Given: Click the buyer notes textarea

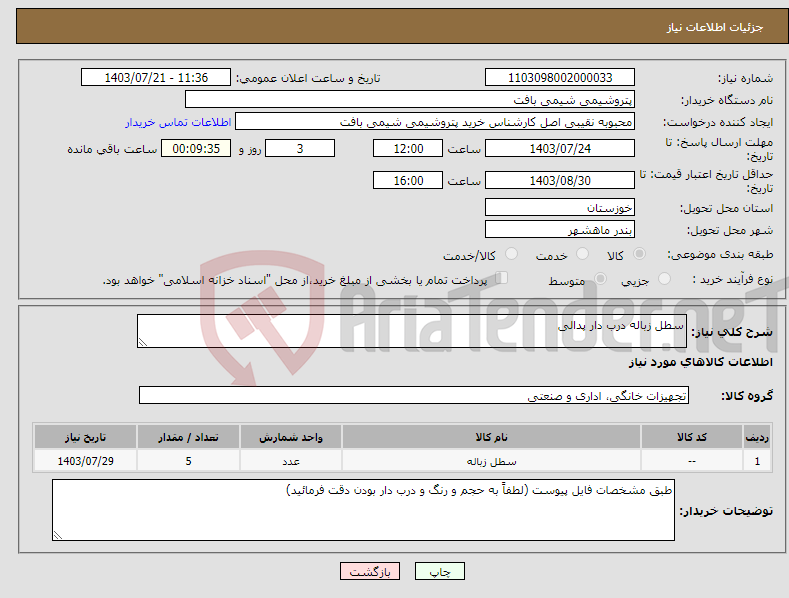Looking at the screenshot, I should [x=363, y=510].
